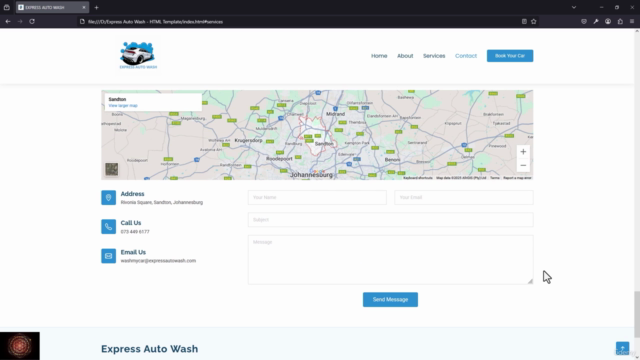Click the Subject input field
The width and height of the screenshot is (640, 360).
click(390, 220)
